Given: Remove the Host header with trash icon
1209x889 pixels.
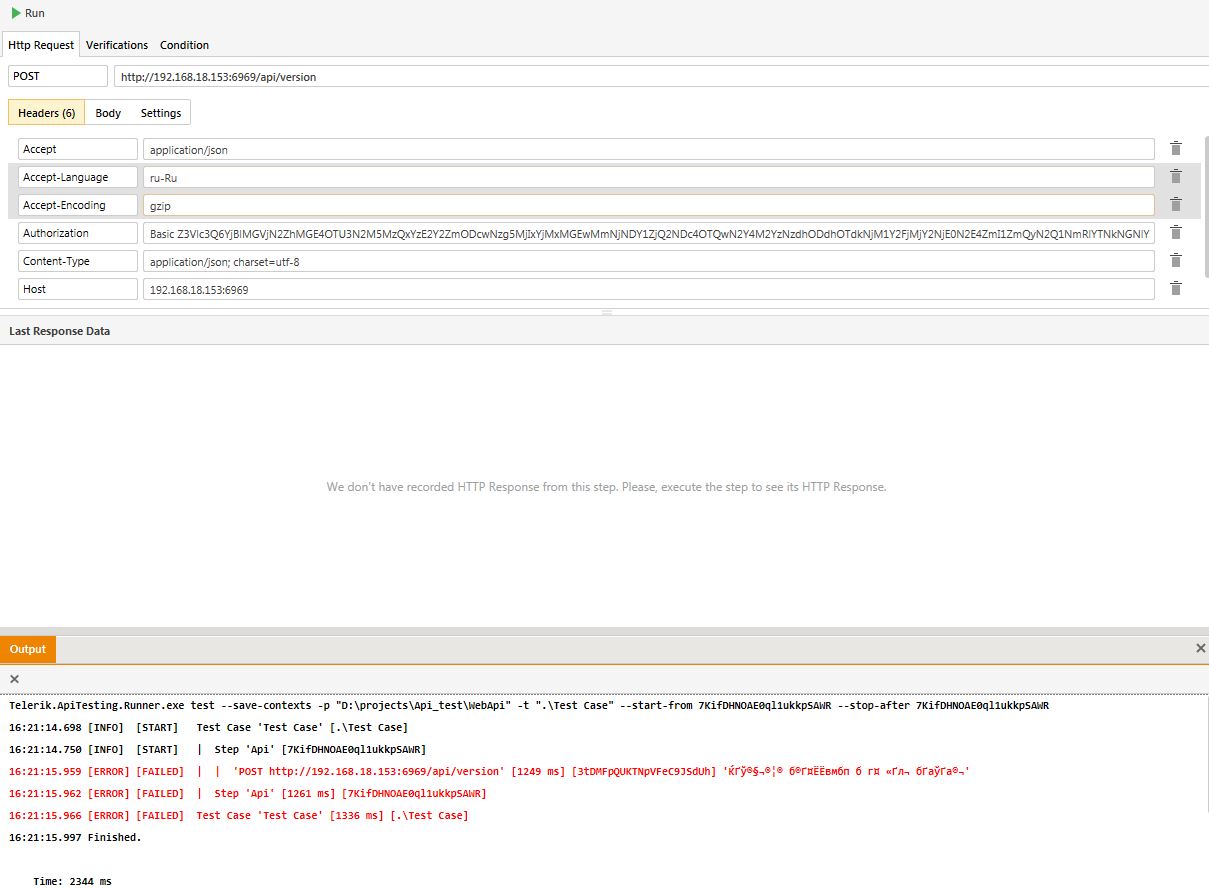Looking at the screenshot, I should tap(1176, 289).
